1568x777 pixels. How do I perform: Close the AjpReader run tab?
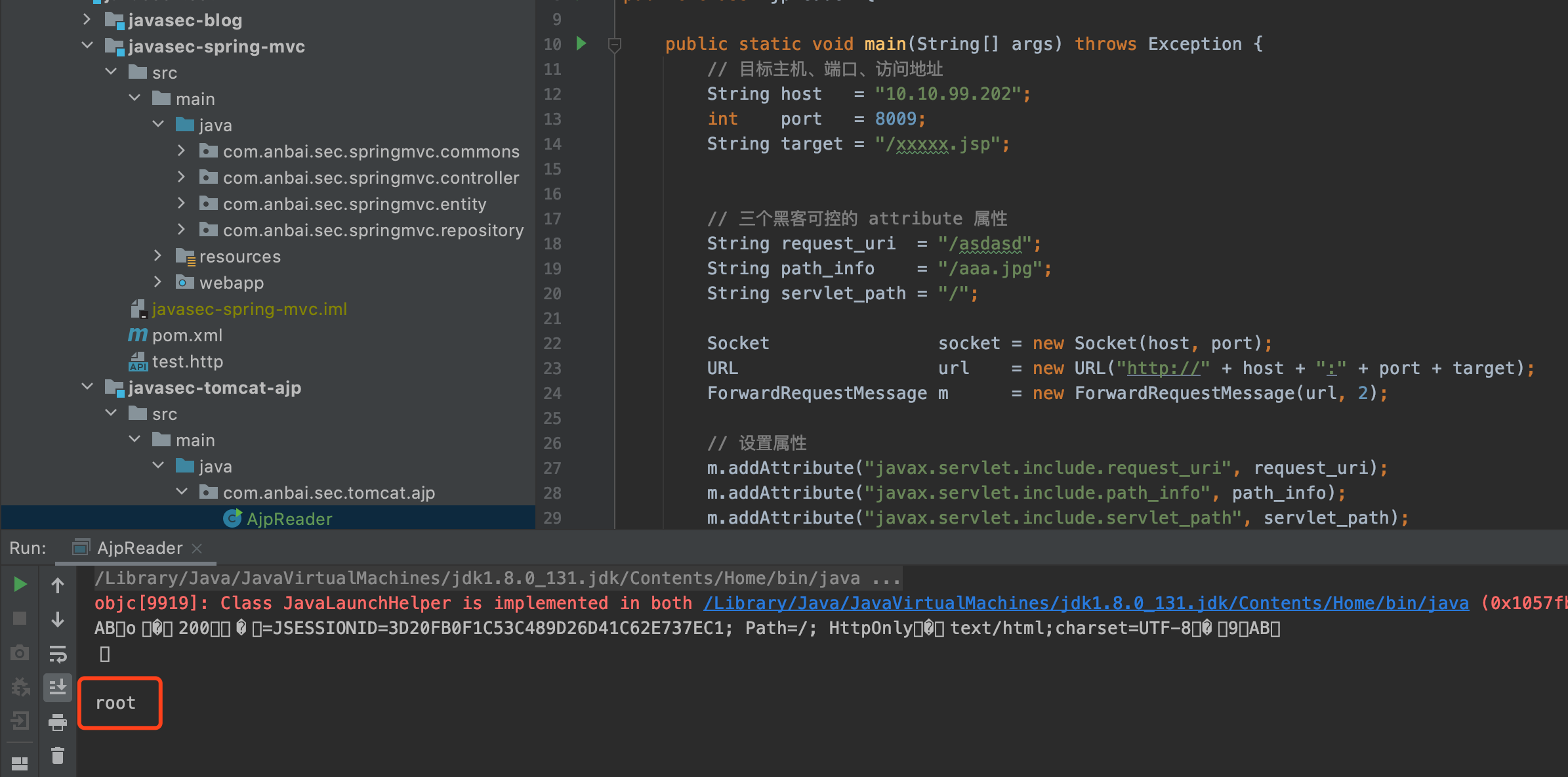pyautogui.click(x=197, y=548)
